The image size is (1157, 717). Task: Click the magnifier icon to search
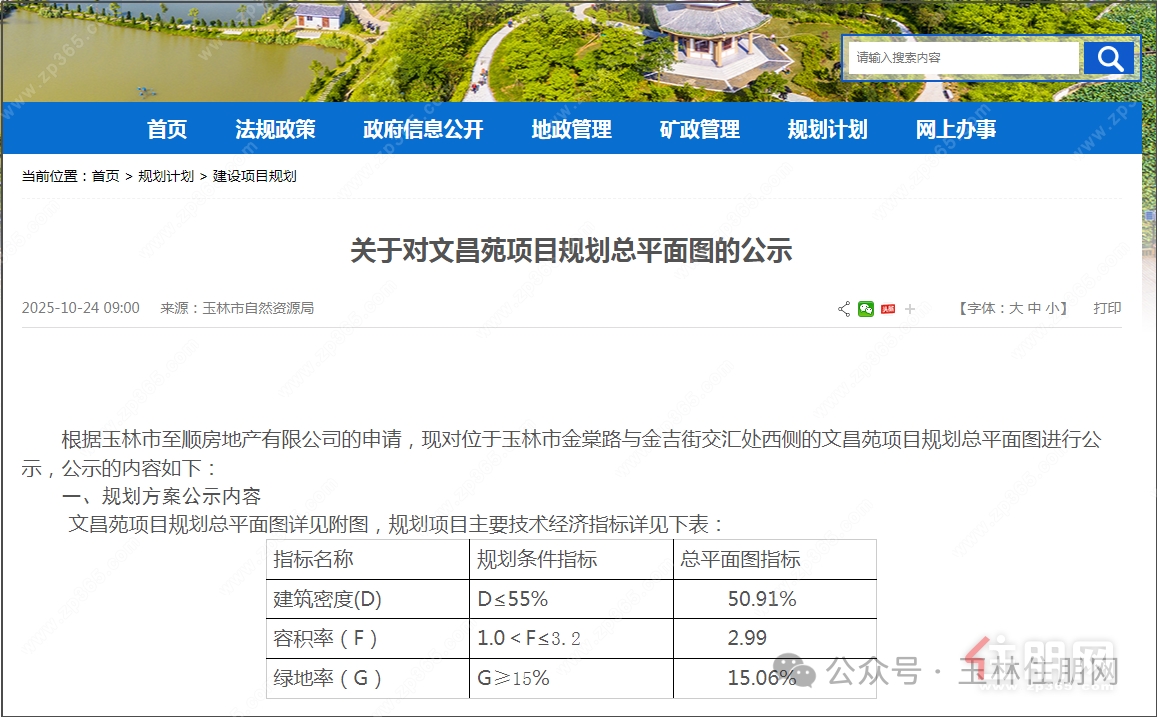coord(1109,58)
